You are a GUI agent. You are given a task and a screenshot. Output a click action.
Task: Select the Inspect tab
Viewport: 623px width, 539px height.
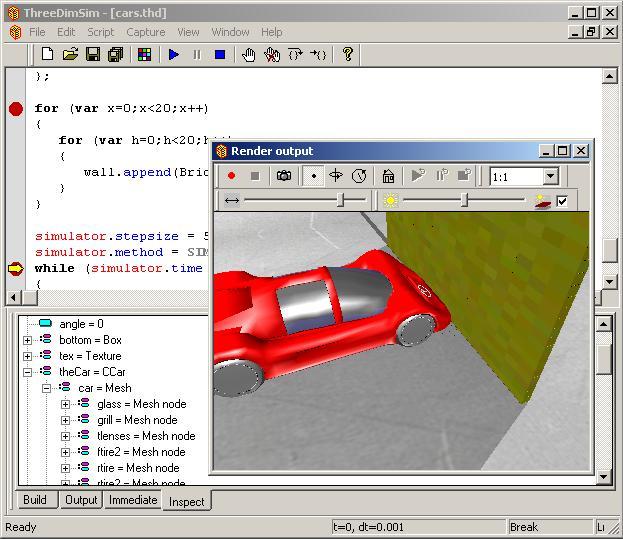[x=187, y=501]
